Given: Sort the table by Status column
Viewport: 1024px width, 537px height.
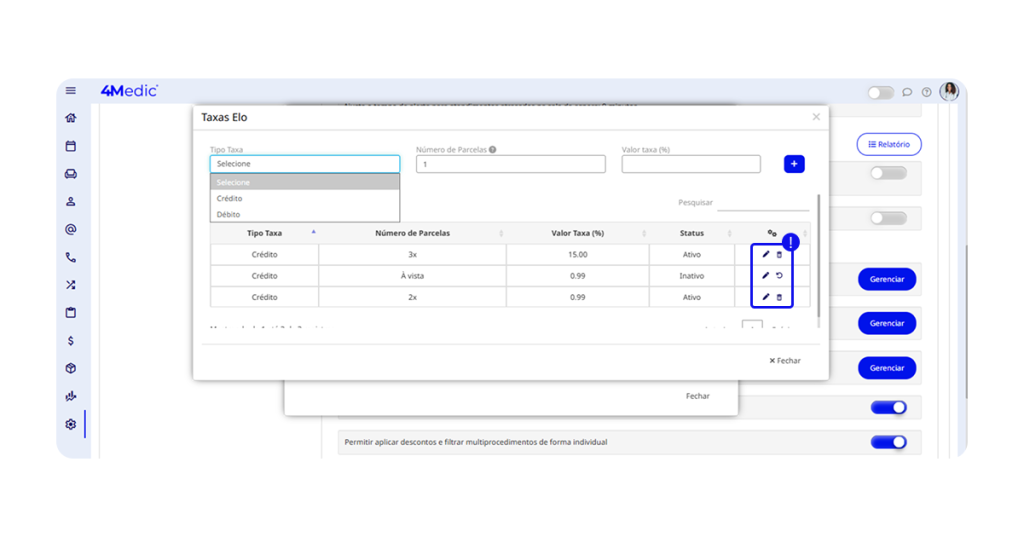Looking at the screenshot, I should (691, 233).
